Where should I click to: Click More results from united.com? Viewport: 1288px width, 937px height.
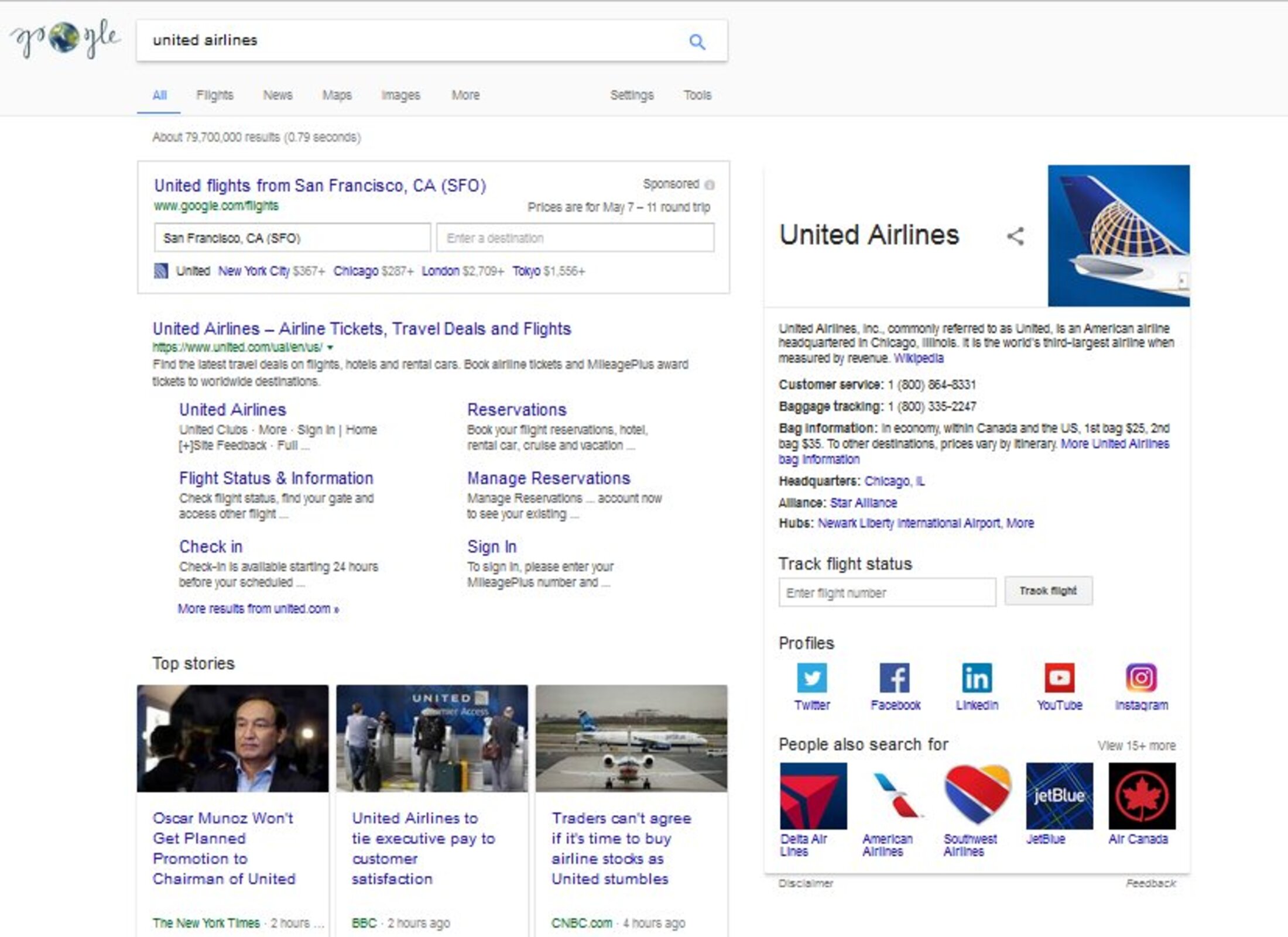[x=258, y=609]
